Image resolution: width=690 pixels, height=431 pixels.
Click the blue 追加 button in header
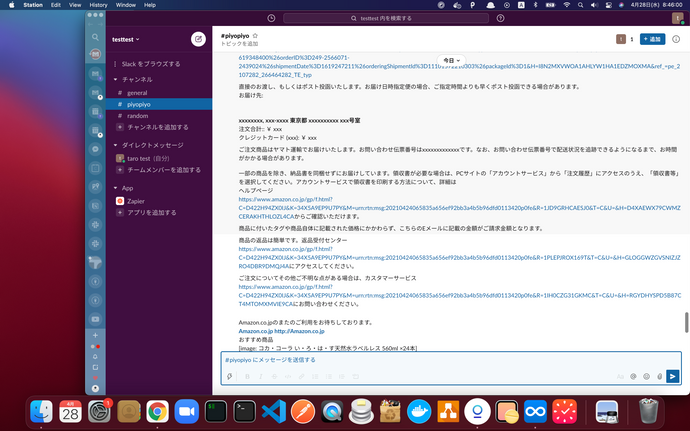point(652,39)
